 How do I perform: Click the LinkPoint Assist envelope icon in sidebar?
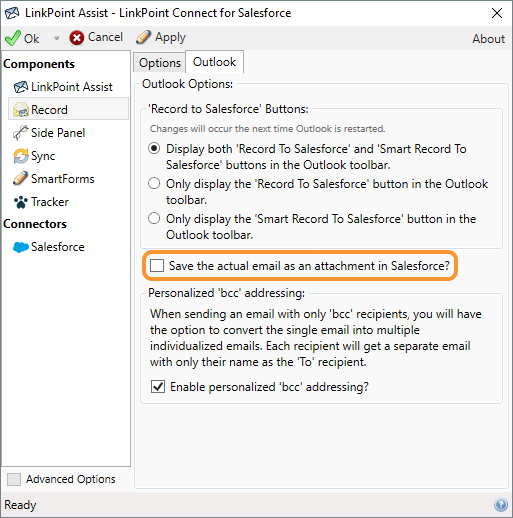[x=21, y=87]
